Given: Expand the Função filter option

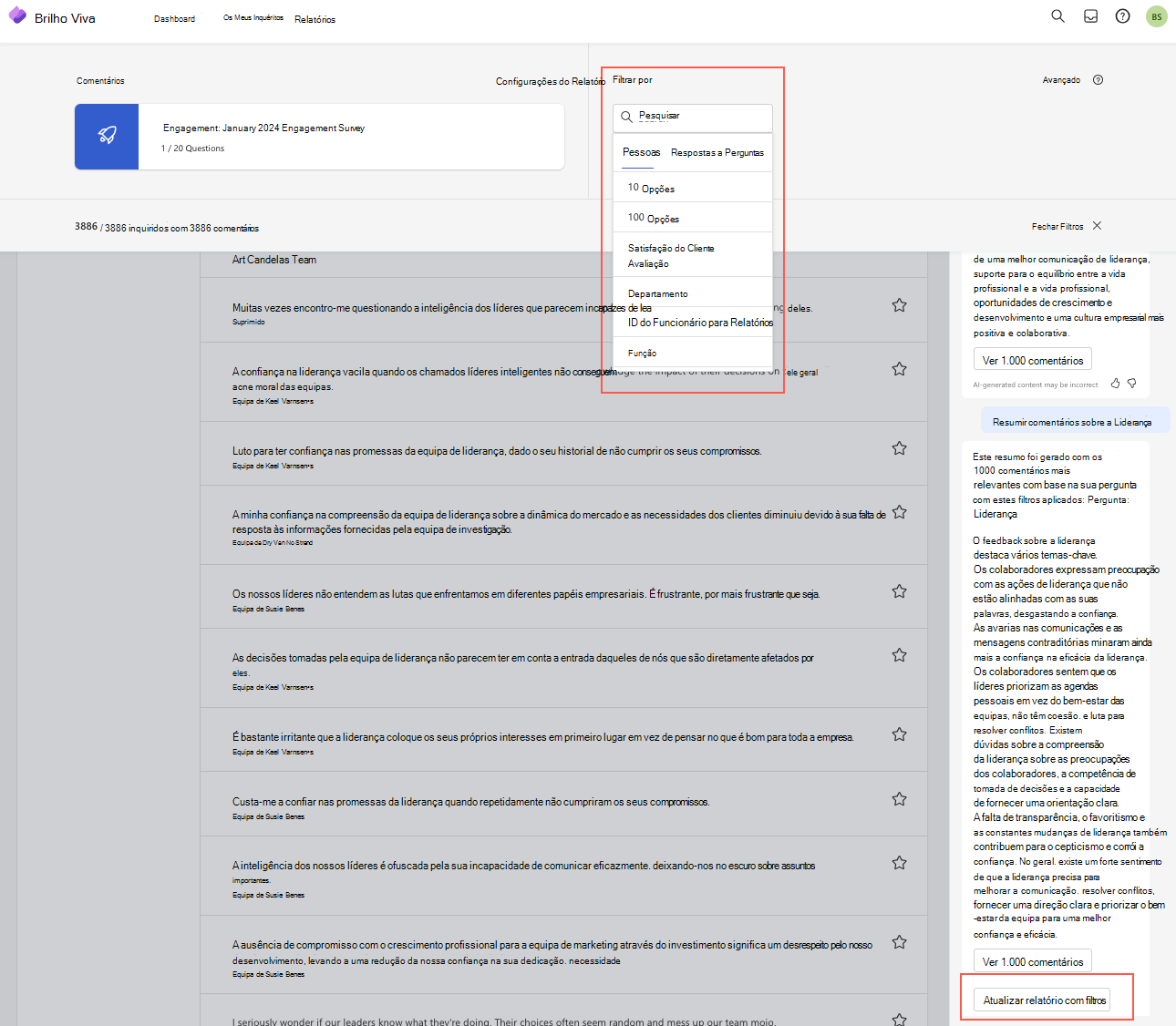Looking at the screenshot, I should [693, 353].
